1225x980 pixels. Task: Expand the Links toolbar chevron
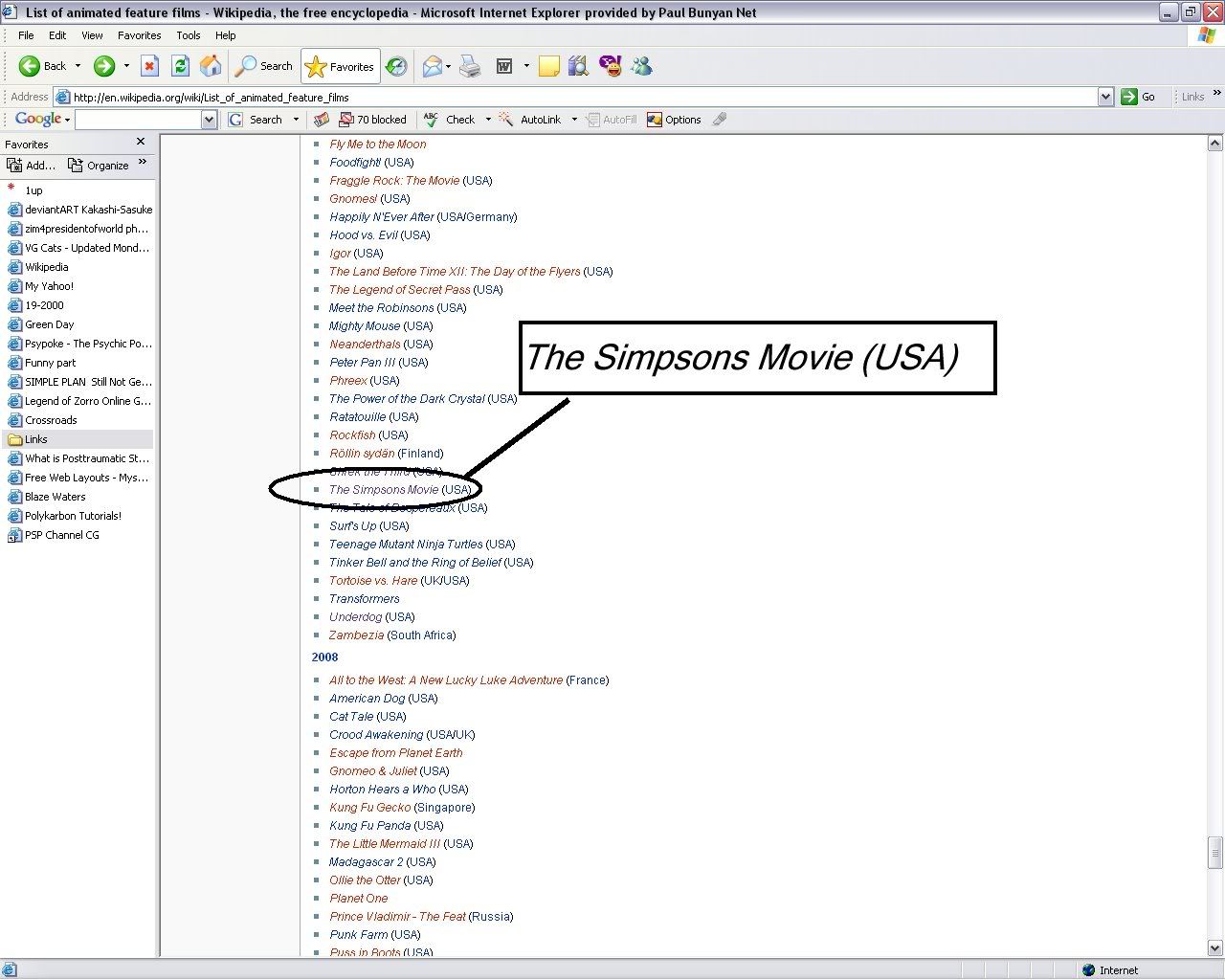coord(1216,94)
